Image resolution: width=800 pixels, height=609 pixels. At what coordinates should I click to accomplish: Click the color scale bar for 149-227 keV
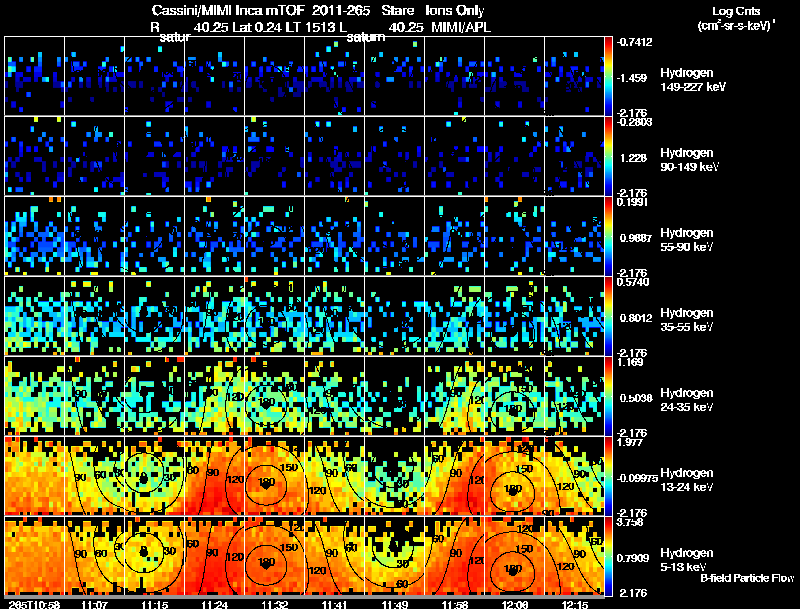608,76
